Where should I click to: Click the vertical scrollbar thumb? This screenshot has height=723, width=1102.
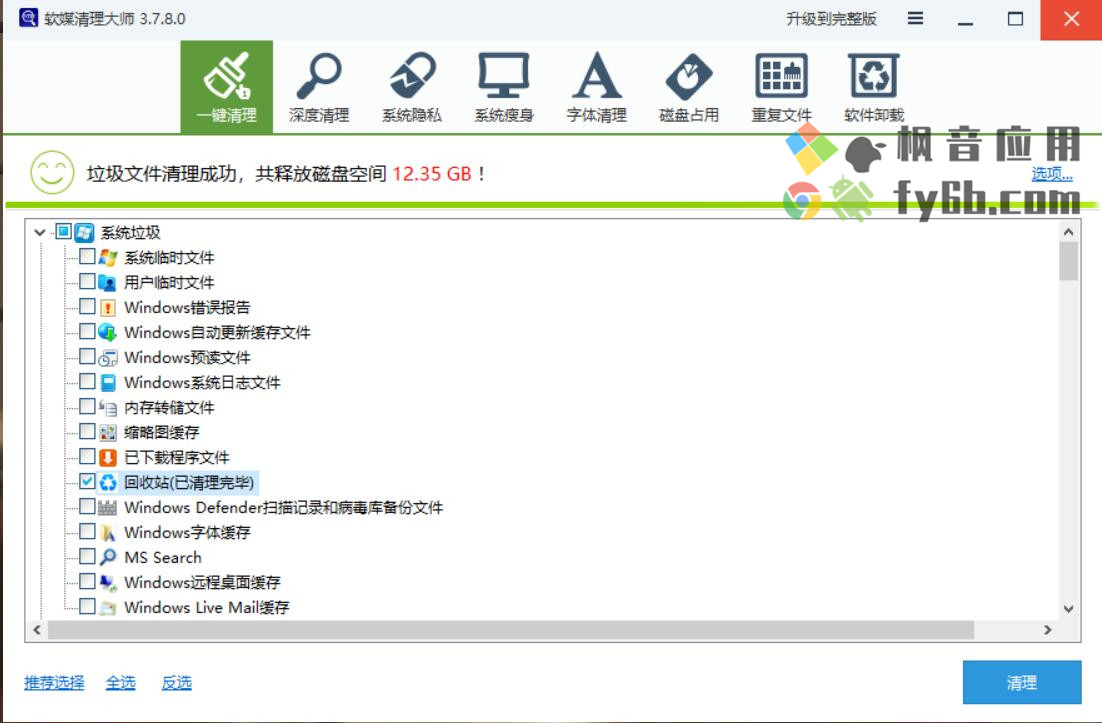coord(1068,261)
